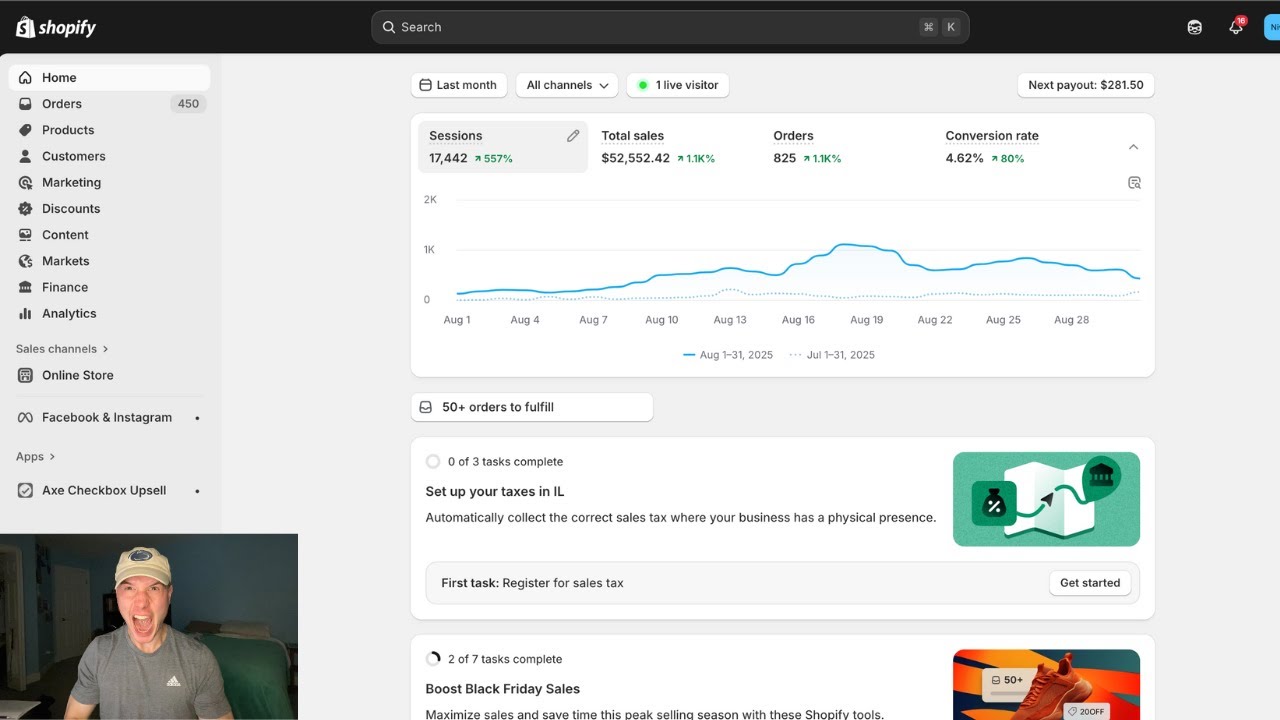Open Discounts menu item
The height and width of the screenshot is (720, 1280).
[109, 208]
